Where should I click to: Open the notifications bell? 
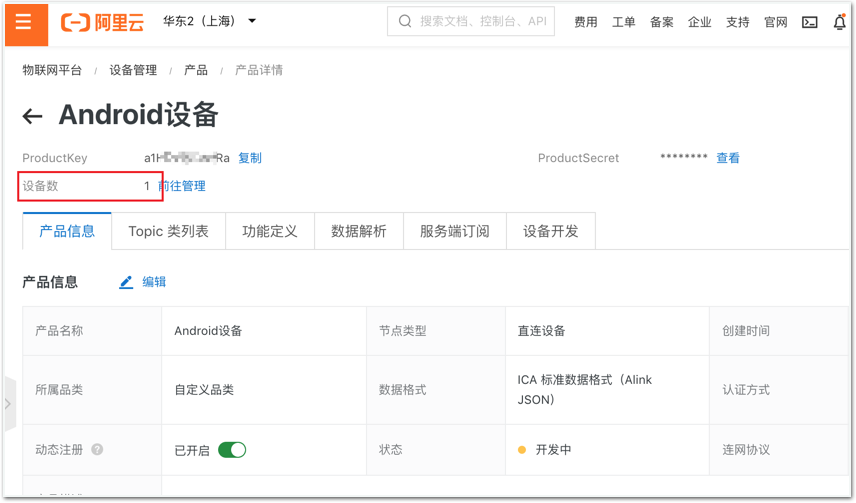point(839,22)
